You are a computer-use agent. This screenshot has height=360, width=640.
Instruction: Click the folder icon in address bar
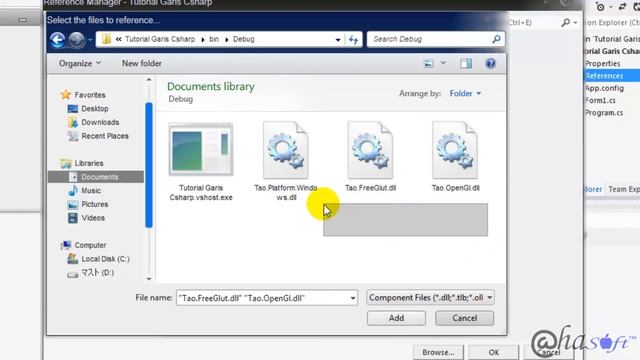click(x=106, y=39)
